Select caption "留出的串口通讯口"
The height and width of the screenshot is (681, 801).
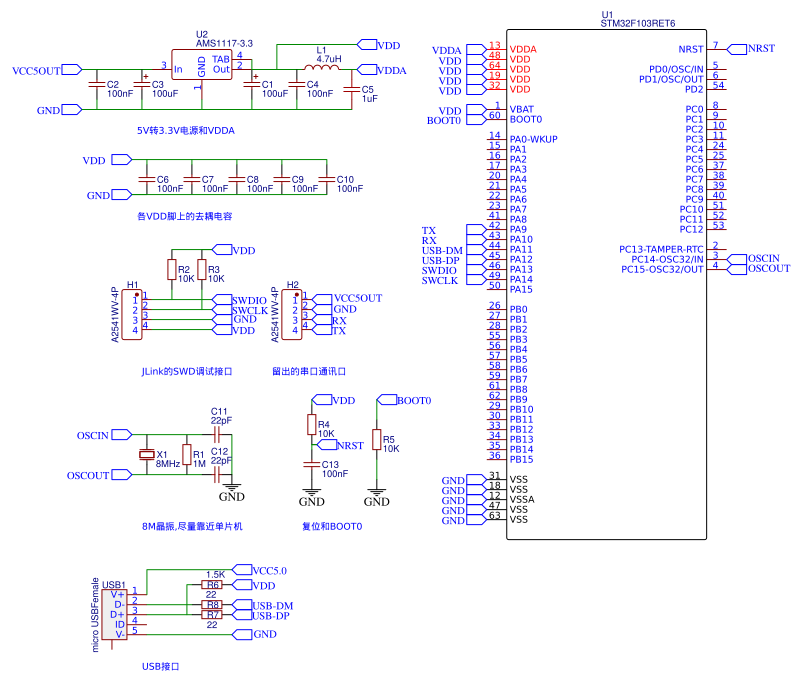point(309,371)
